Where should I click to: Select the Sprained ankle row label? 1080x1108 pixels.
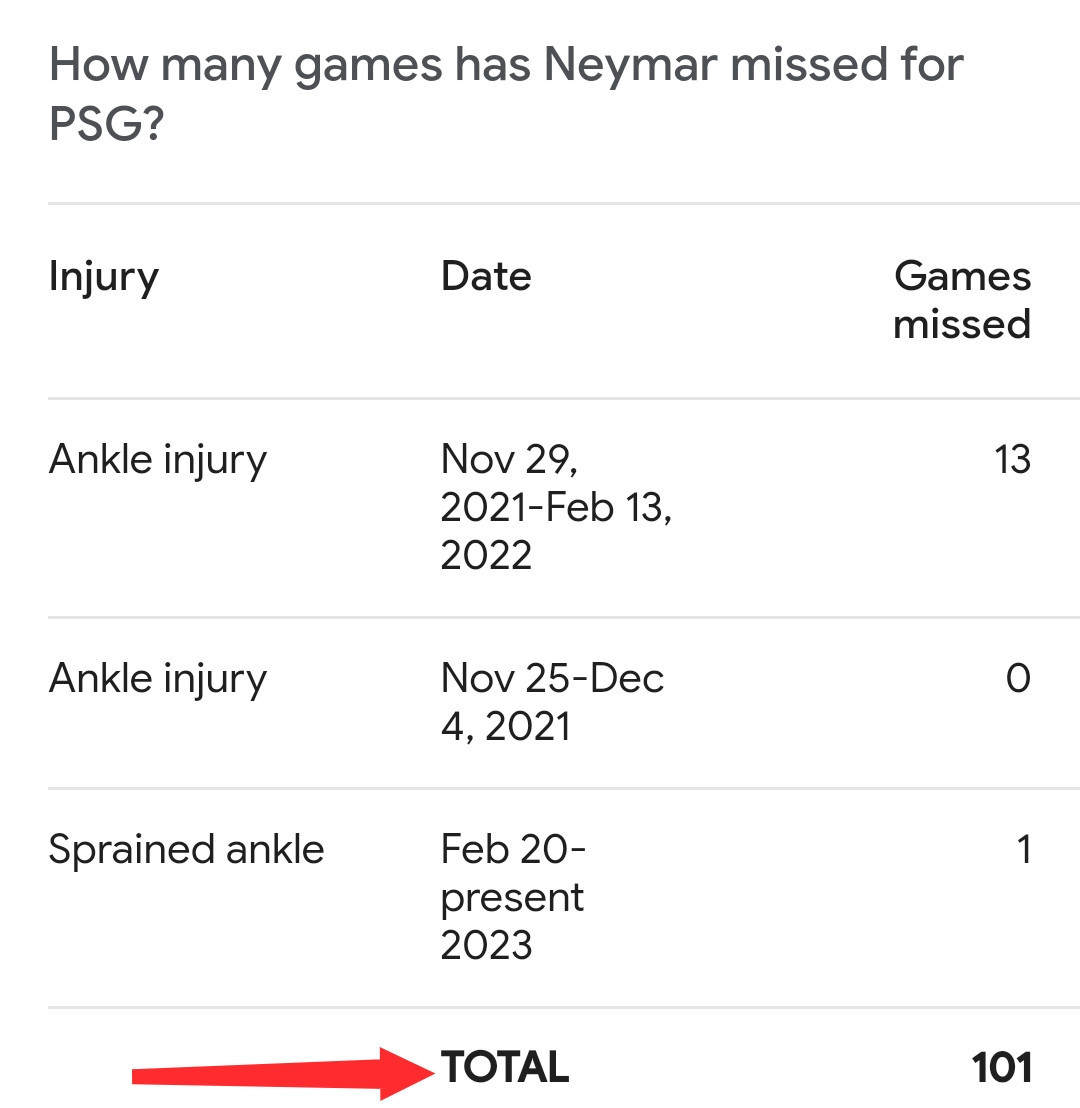click(x=186, y=850)
